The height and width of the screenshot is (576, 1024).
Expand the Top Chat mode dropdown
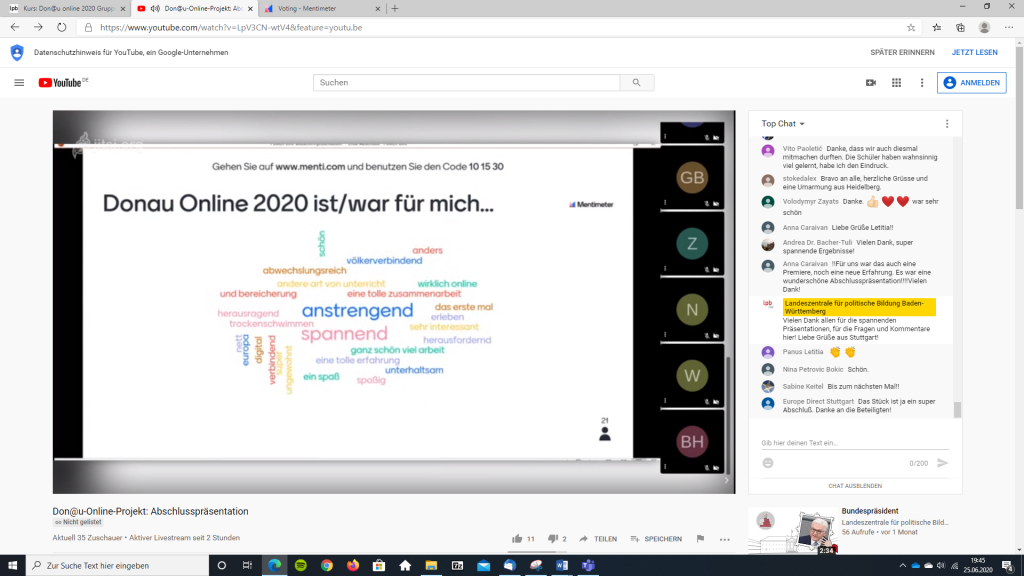coord(783,124)
